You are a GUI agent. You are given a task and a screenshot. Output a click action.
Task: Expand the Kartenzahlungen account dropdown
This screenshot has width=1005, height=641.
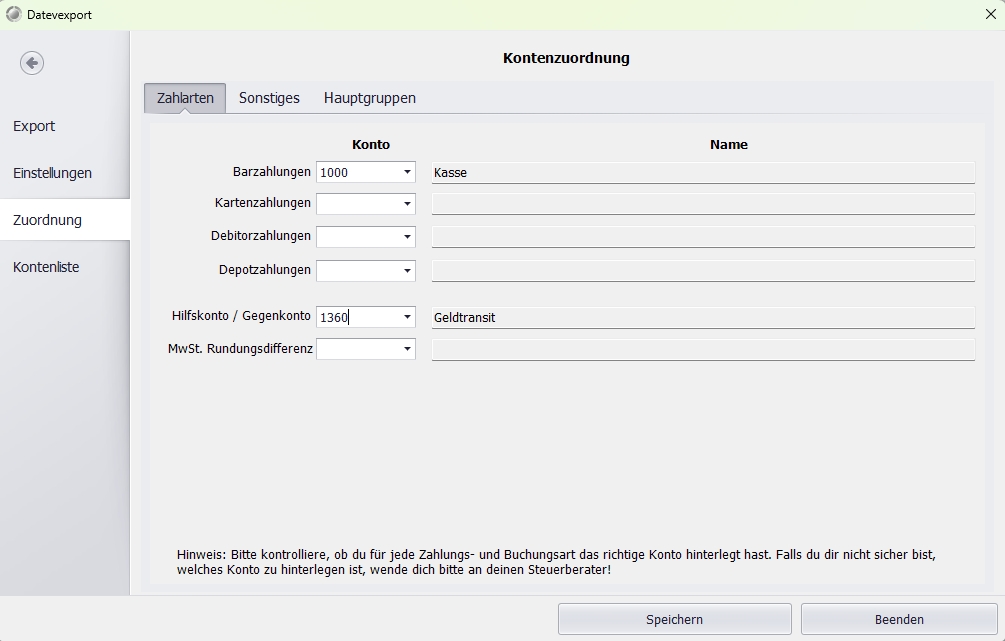point(407,204)
